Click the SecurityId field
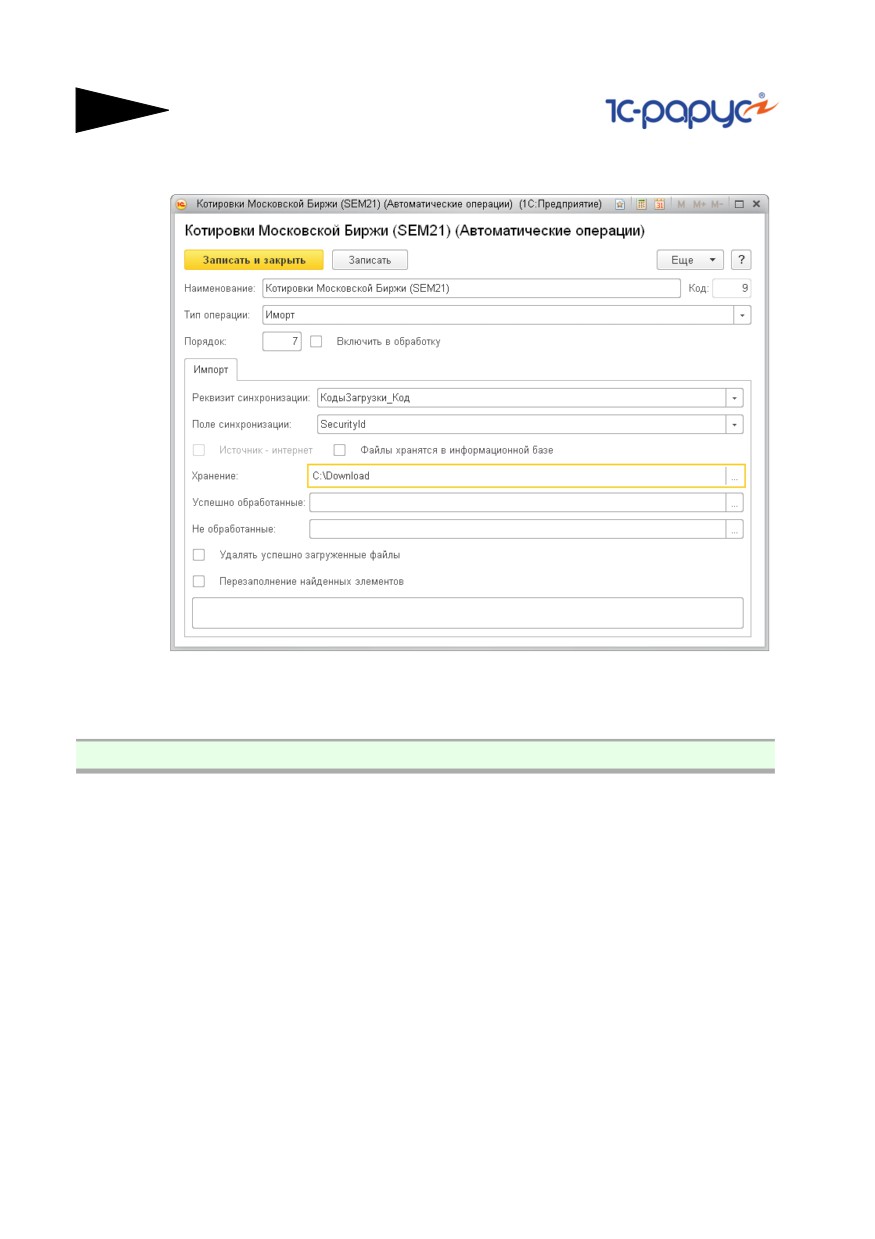875x1239 pixels. pyautogui.click(x=521, y=425)
